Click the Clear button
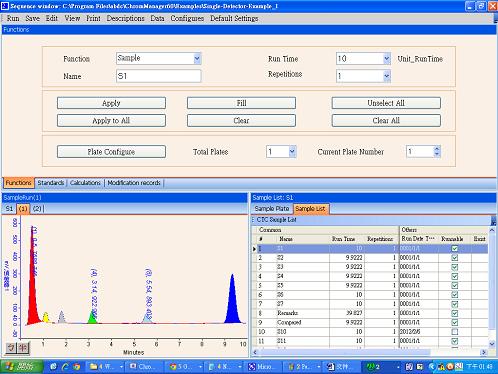Viewport: 498px width, 374px height. (x=241, y=120)
